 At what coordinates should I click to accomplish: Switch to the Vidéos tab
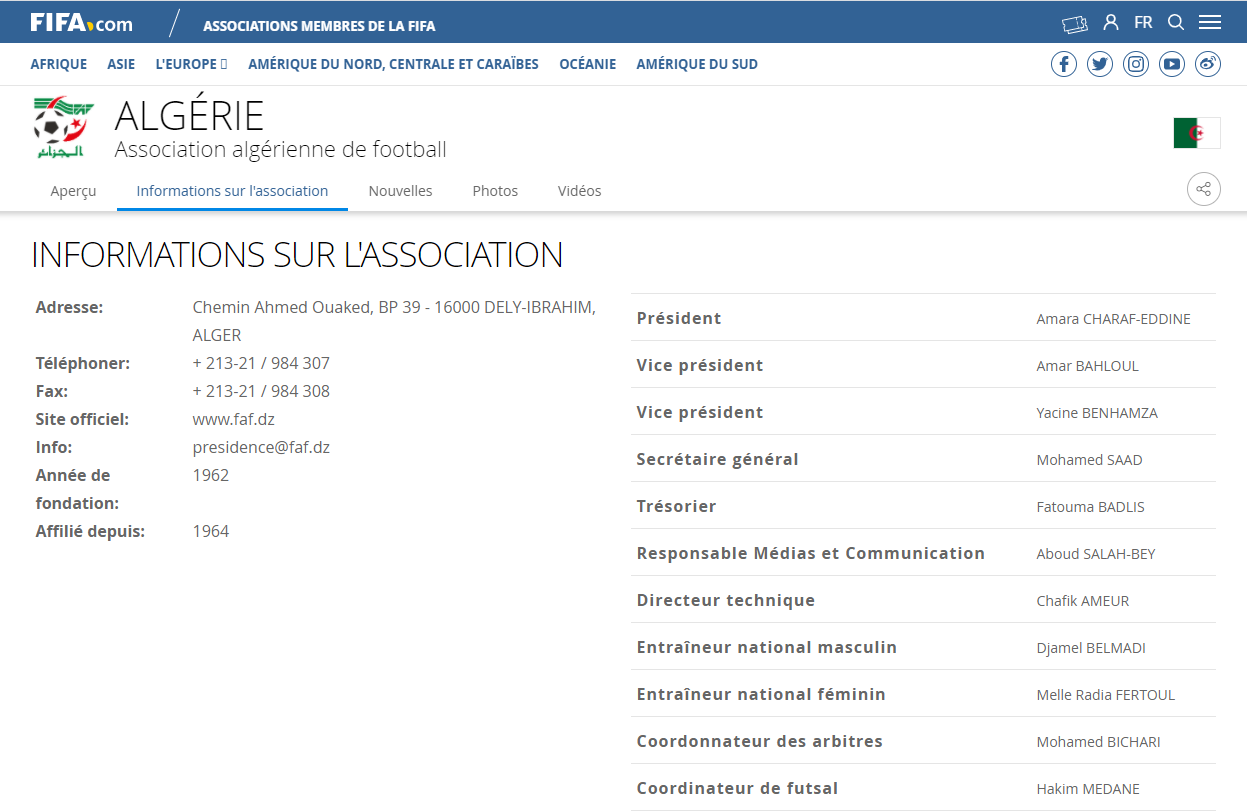pyautogui.click(x=580, y=191)
